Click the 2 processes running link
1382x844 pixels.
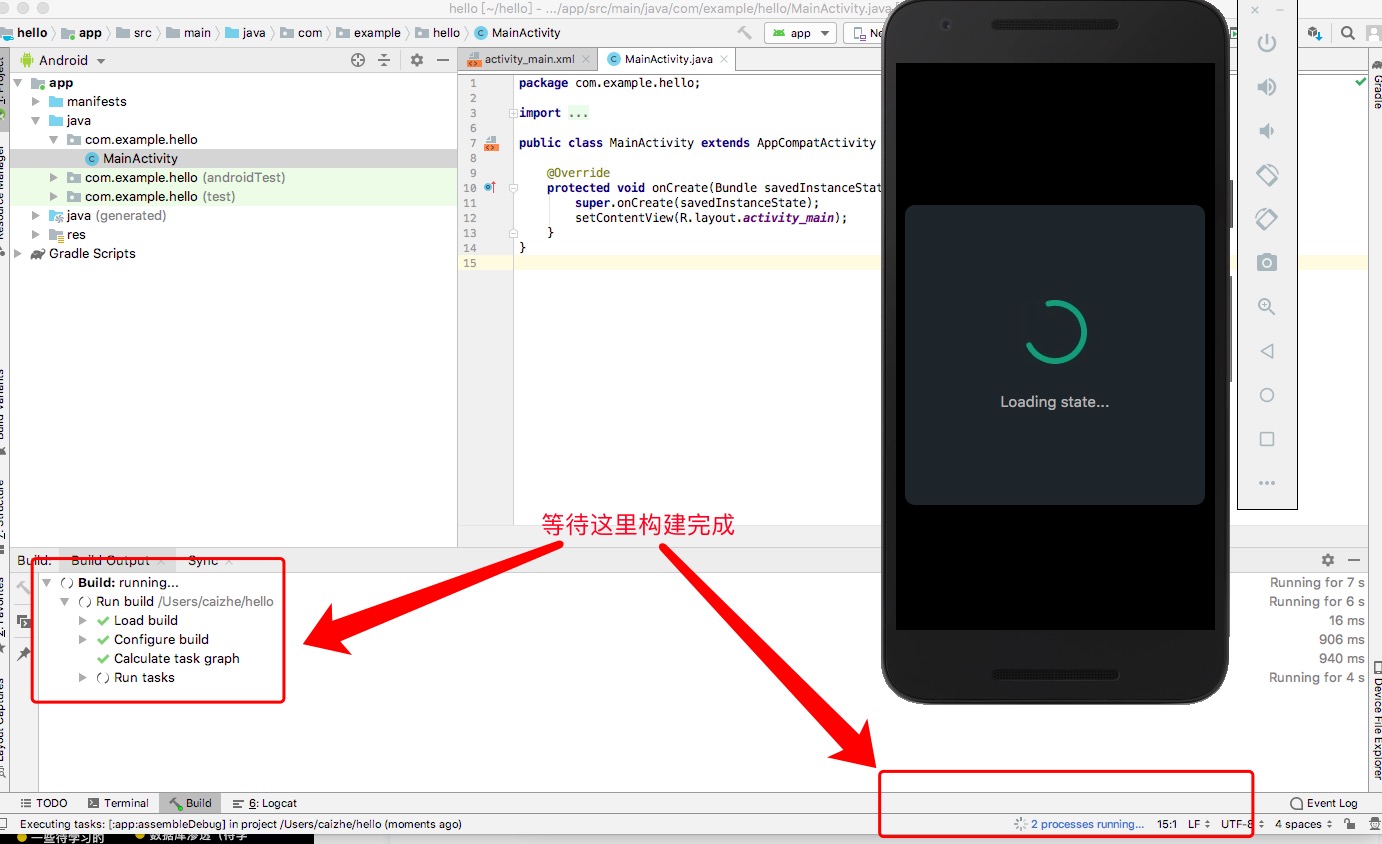click(1087, 824)
